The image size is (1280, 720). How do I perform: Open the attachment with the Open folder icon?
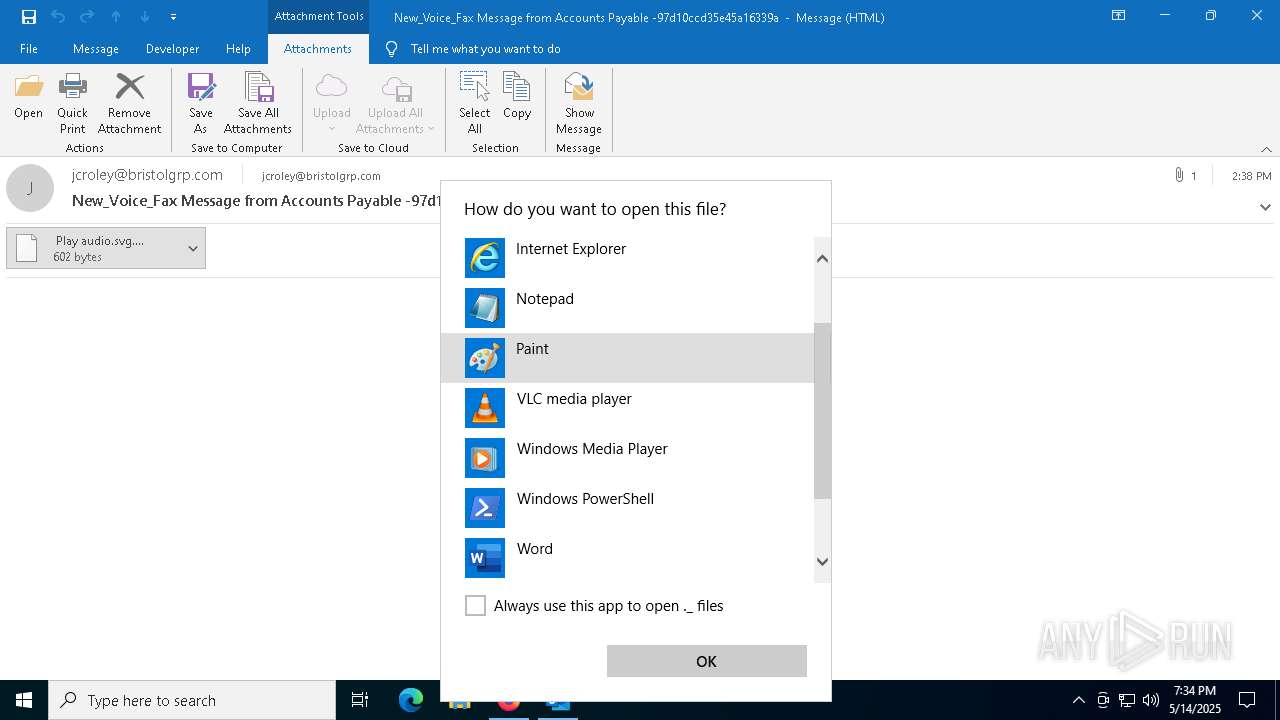[28, 97]
